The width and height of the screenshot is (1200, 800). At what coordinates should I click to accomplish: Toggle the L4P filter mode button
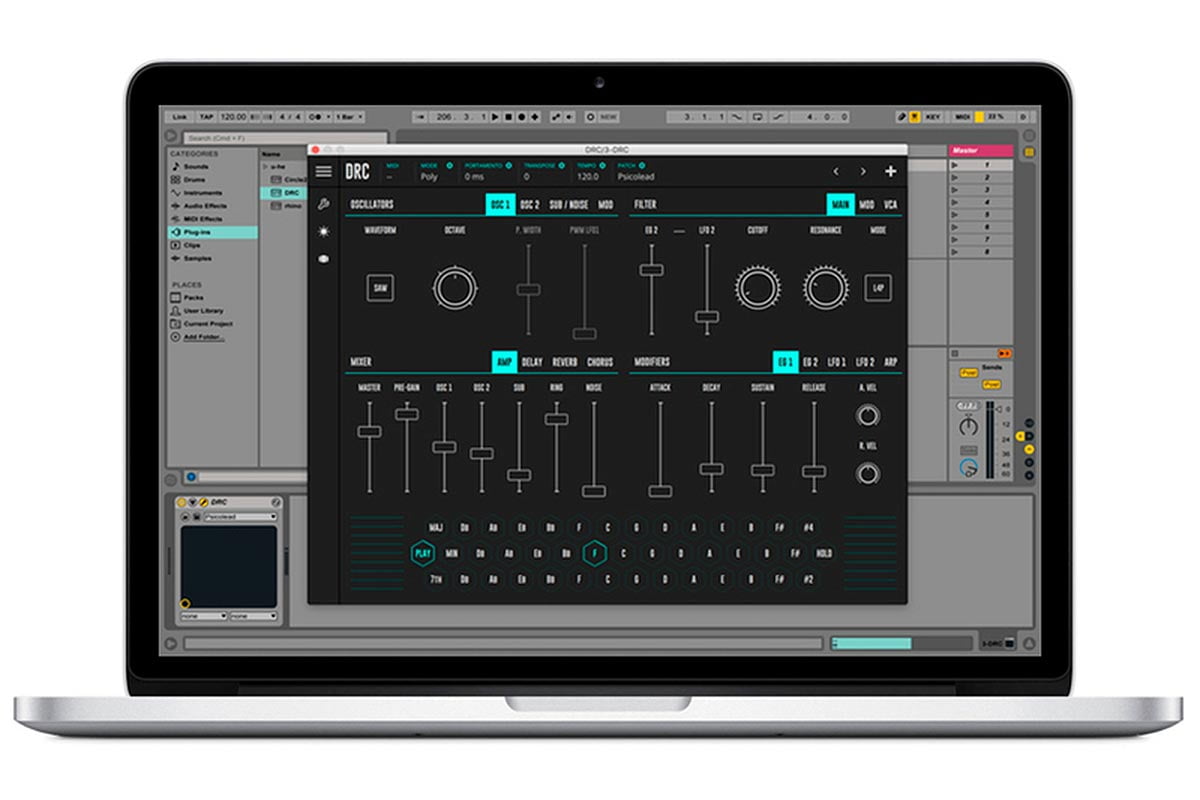coord(878,288)
